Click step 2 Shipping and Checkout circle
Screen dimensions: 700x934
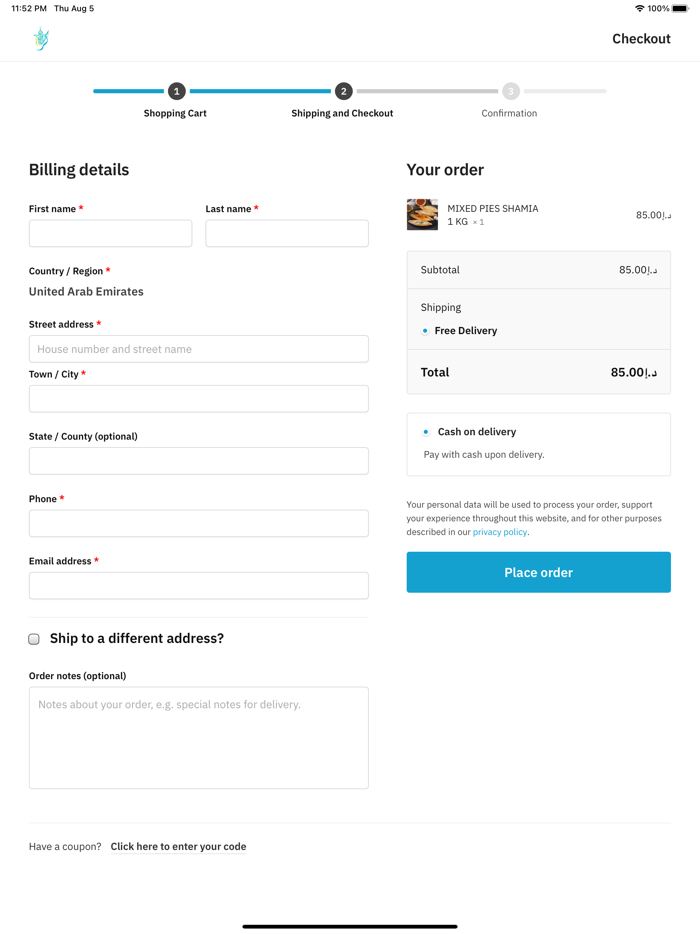(343, 91)
